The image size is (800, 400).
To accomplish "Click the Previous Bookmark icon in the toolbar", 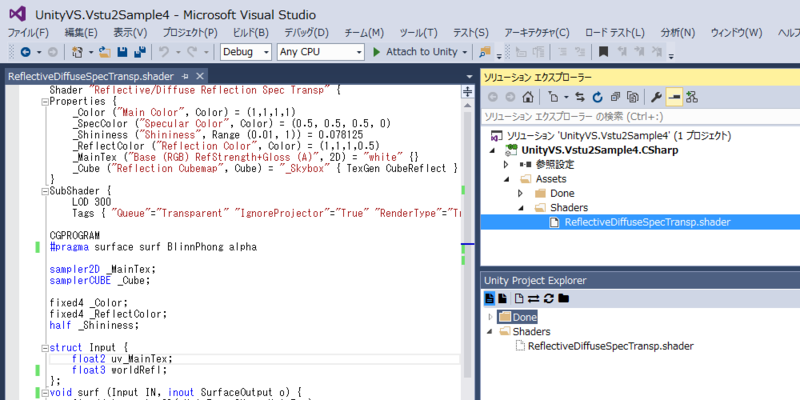I will (622, 52).
